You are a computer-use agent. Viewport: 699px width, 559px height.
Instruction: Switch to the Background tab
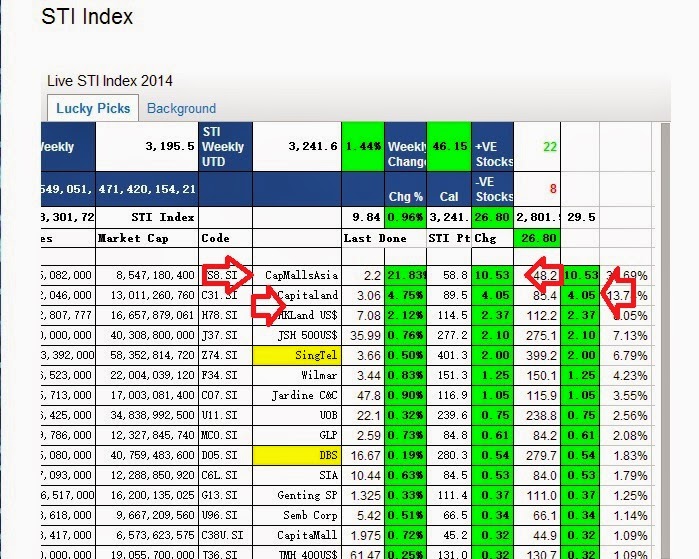181,108
